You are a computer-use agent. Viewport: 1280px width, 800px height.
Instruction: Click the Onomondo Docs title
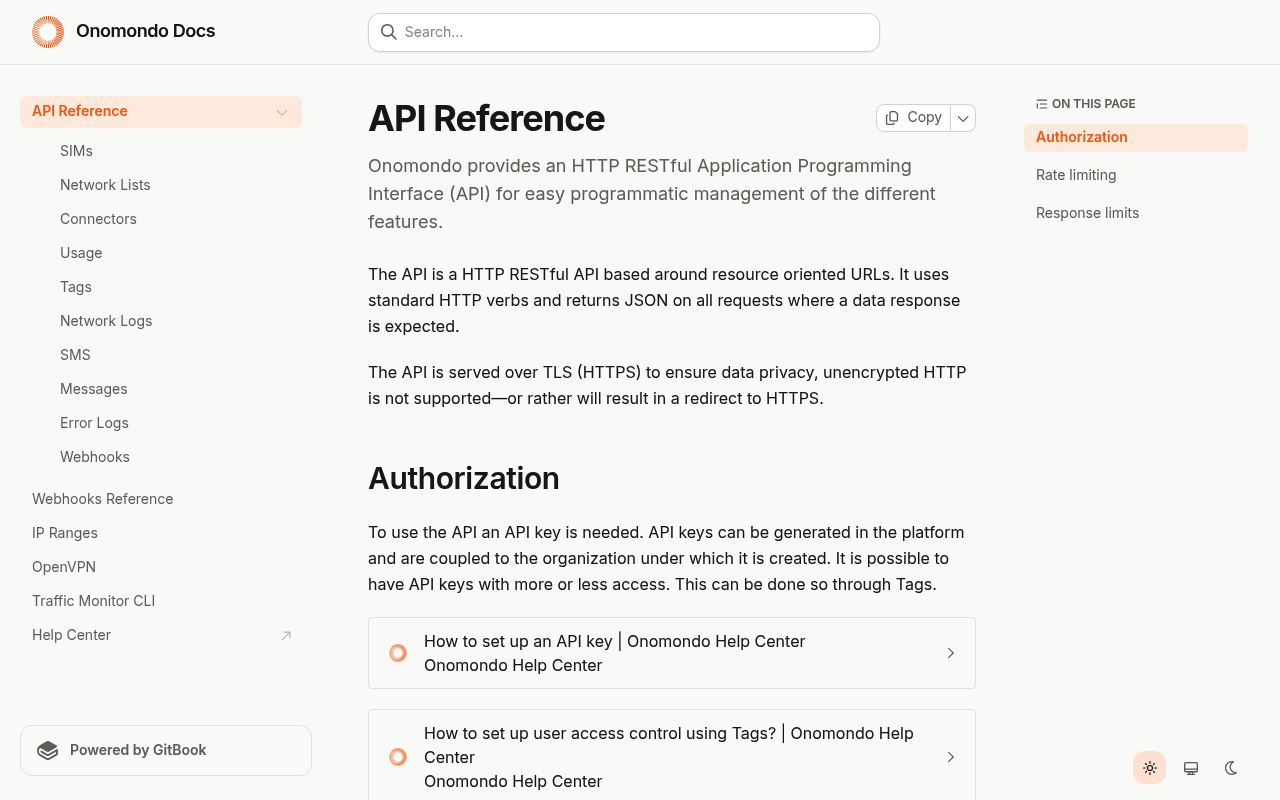[x=146, y=31]
